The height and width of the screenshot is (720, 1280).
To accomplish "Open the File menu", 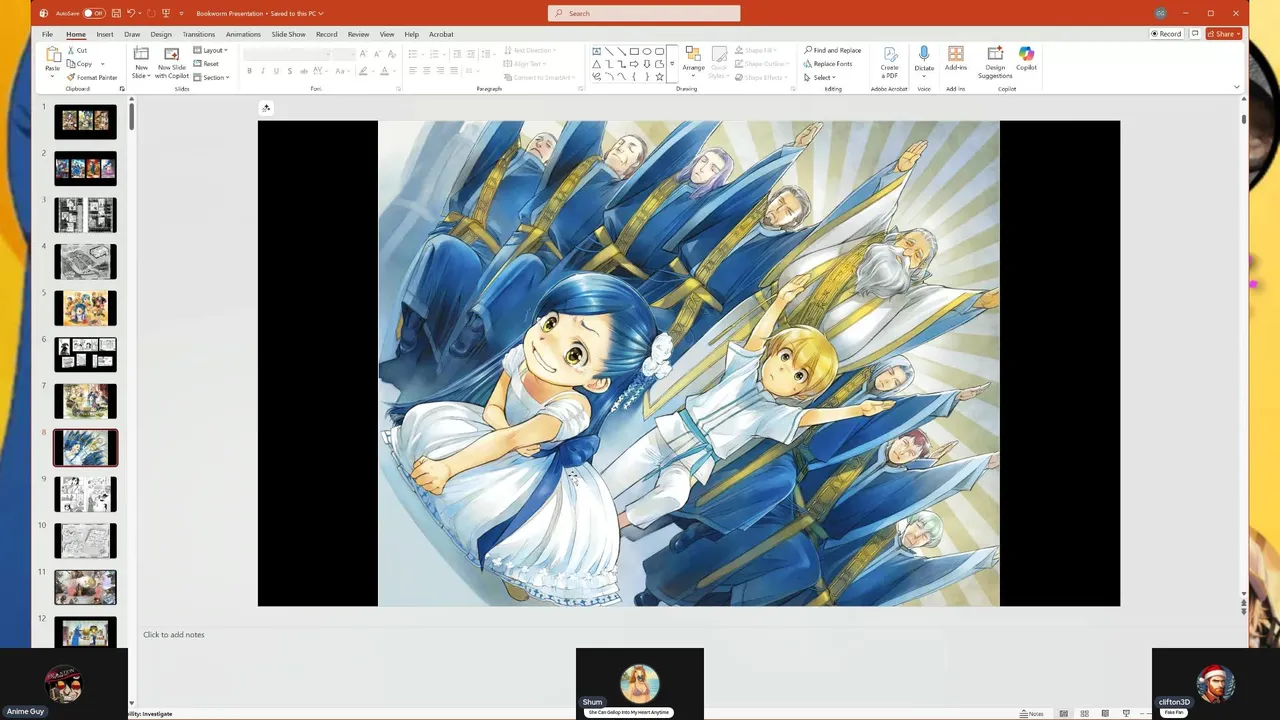I will [47, 34].
